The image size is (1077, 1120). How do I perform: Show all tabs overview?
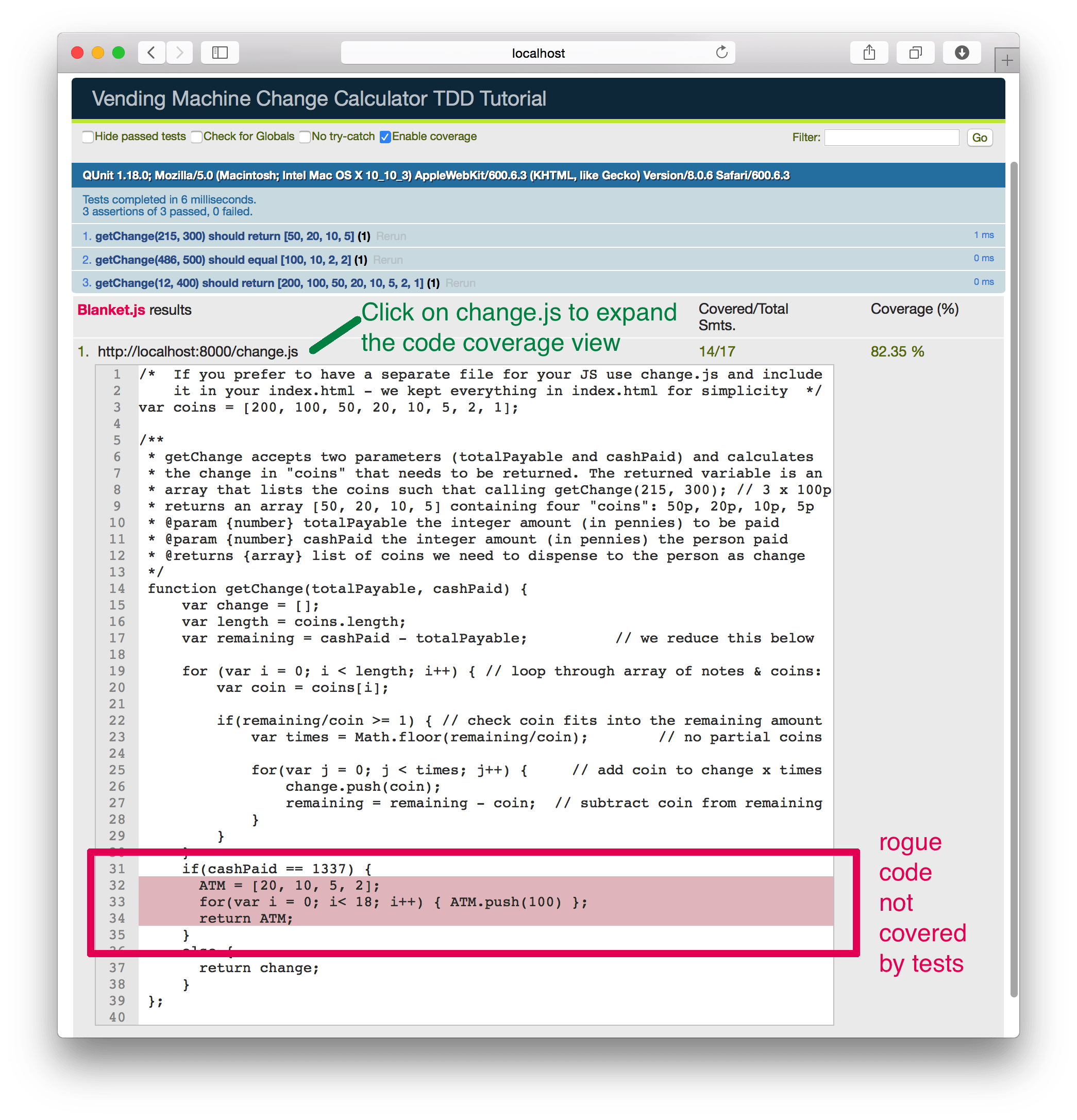(915, 53)
